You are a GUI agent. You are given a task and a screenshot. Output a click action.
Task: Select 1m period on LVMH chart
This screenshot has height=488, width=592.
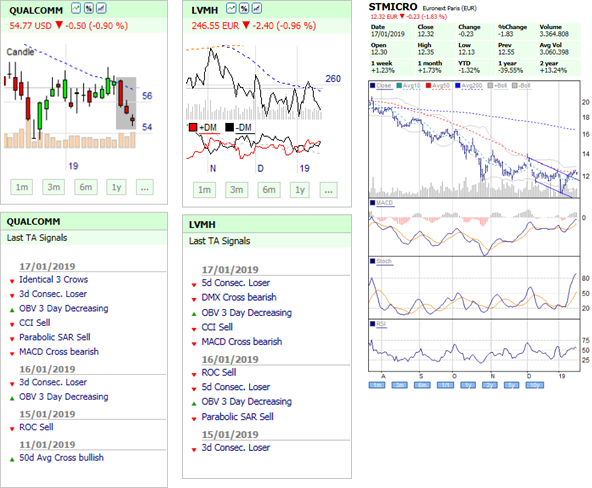[x=205, y=190]
